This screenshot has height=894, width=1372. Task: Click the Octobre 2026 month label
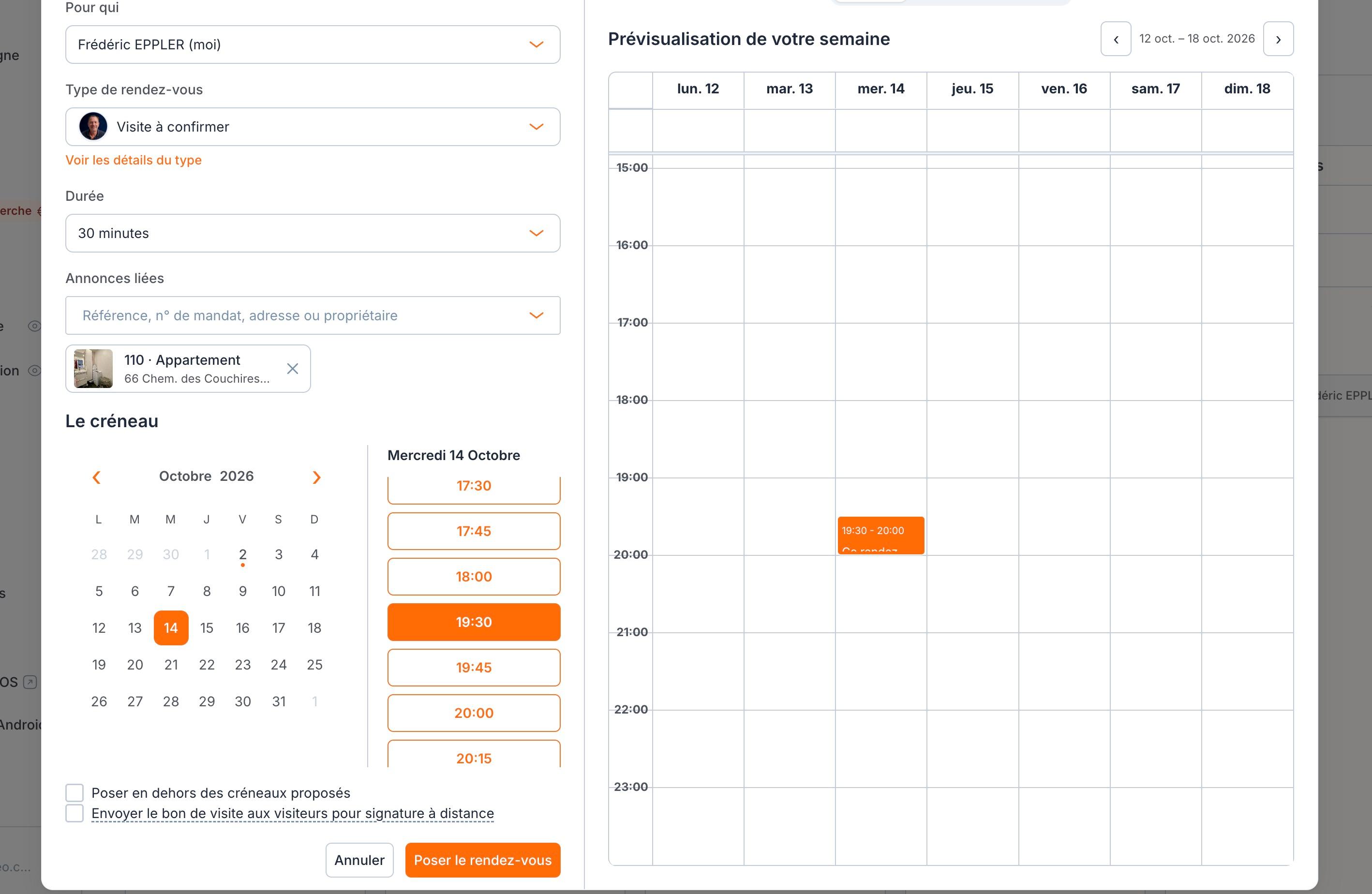coord(207,476)
